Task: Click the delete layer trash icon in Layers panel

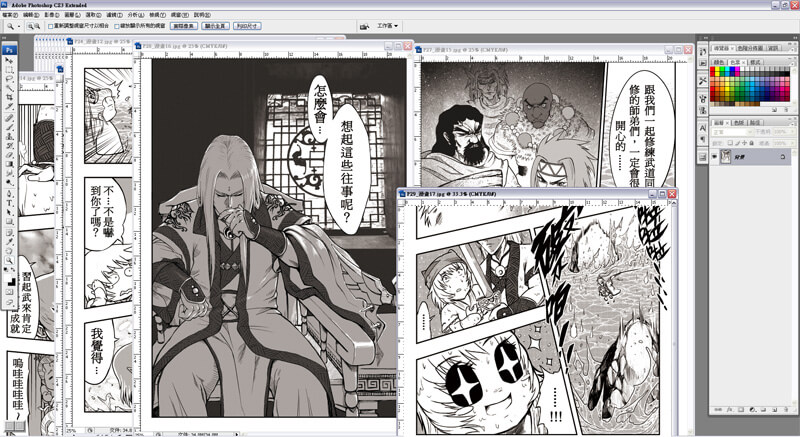Action: click(x=786, y=409)
